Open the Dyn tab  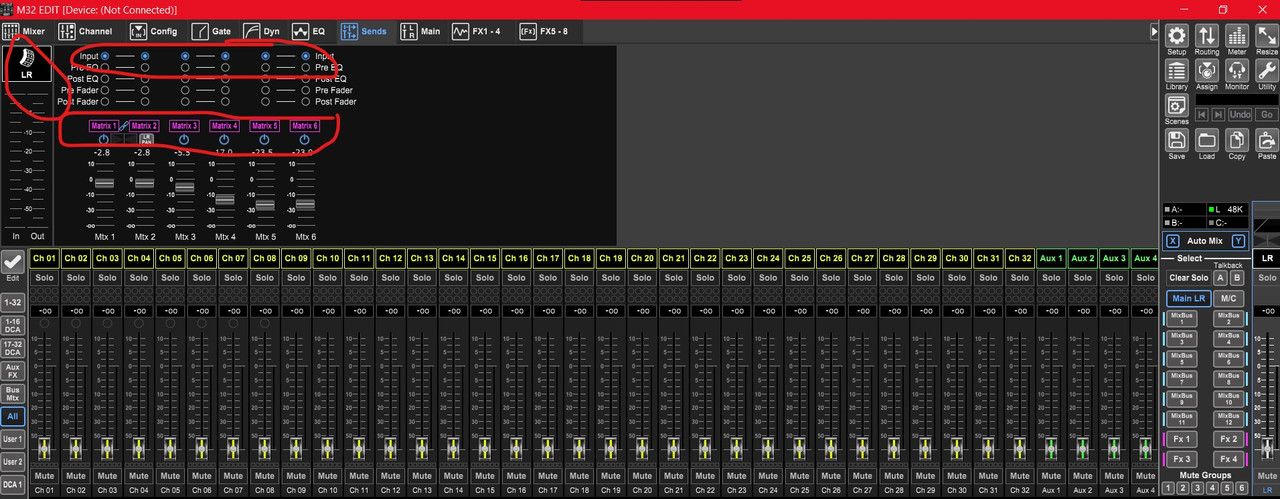[x=260, y=32]
